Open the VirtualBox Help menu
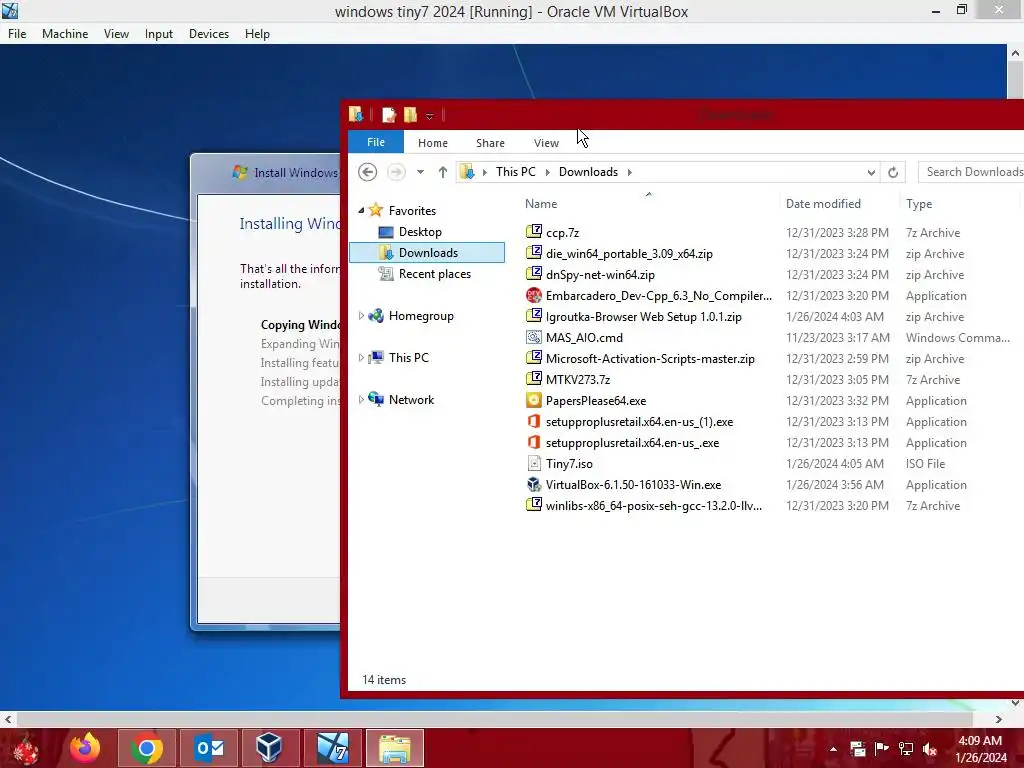The image size is (1024, 768). point(257,33)
